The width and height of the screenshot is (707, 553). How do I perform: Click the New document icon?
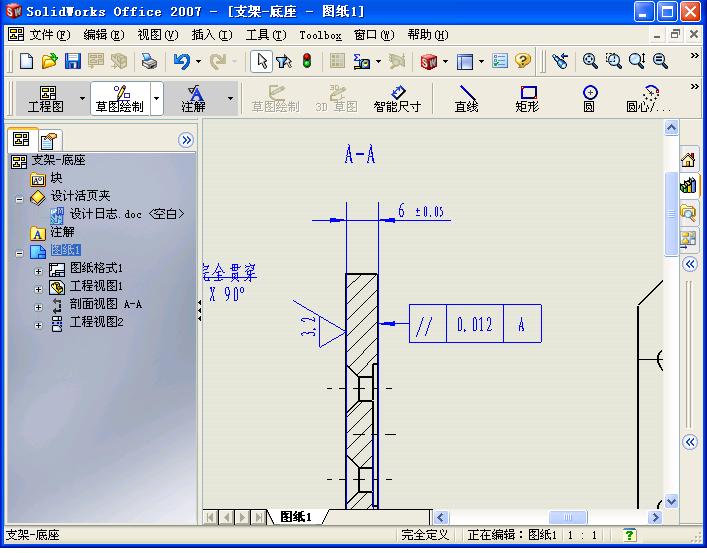point(27,61)
